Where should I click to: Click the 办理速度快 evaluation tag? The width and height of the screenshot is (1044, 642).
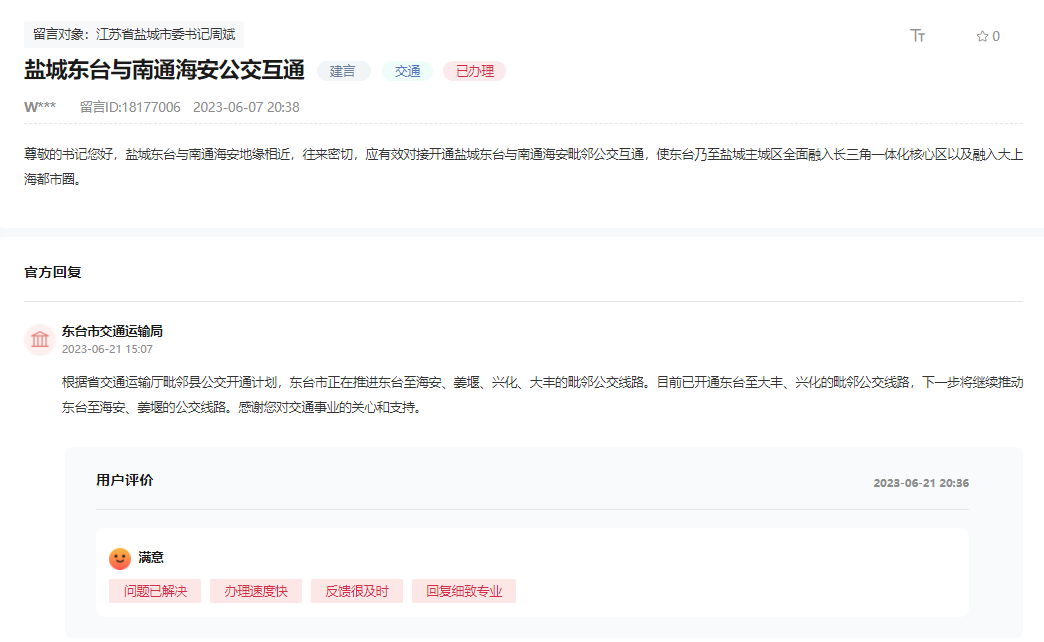pos(256,590)
